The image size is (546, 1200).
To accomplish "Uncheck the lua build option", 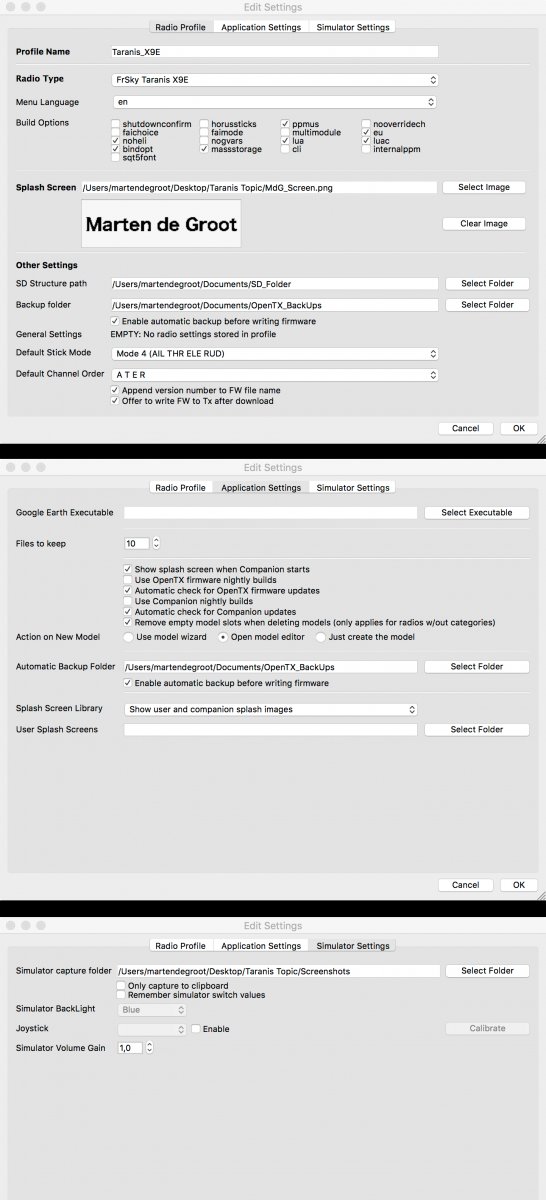I will [285, 141].
